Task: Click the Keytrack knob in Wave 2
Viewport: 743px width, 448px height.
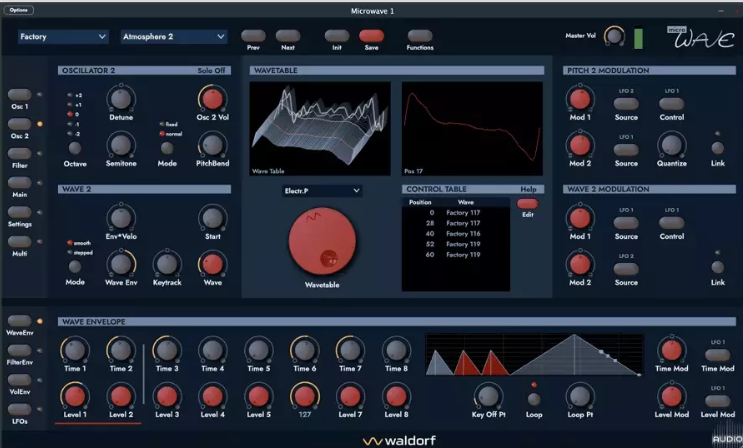Action: point(166,263)
